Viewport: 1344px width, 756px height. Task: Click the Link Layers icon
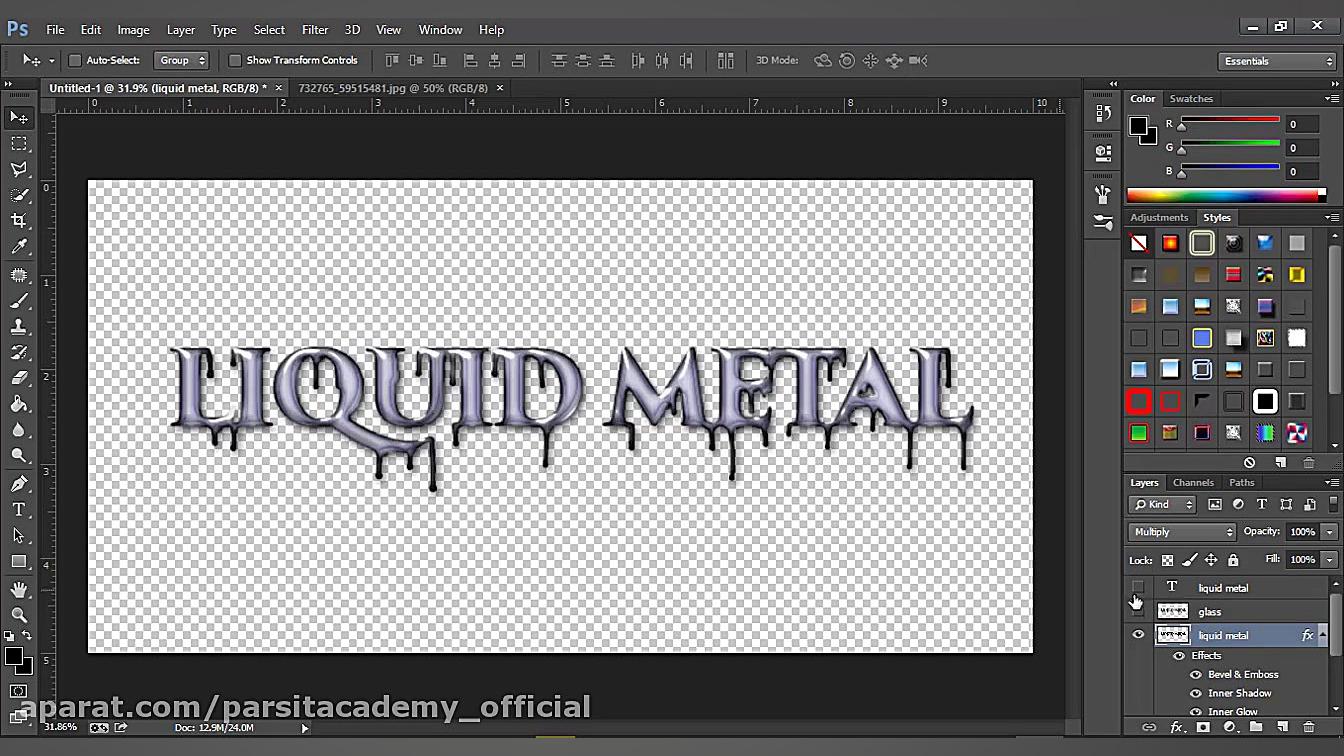[1148, 727]
